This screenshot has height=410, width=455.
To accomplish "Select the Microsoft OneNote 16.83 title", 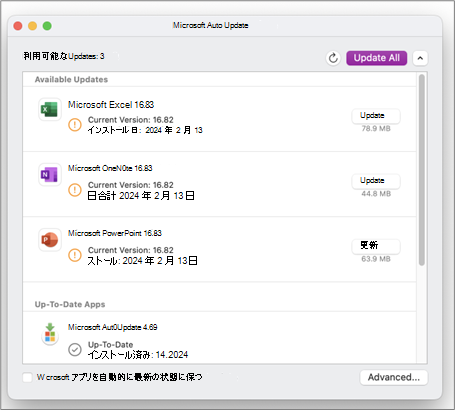I will click(110, 168).
